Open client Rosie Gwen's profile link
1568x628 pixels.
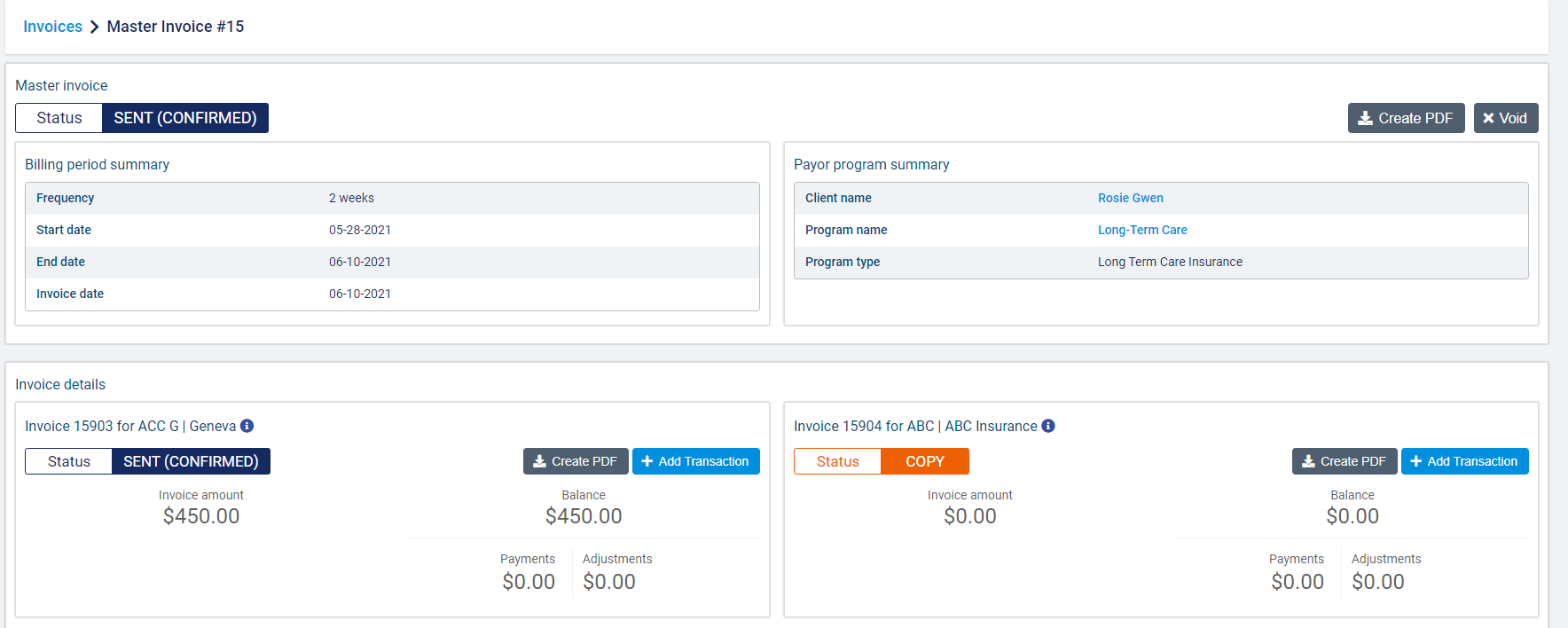(1130, 198)
